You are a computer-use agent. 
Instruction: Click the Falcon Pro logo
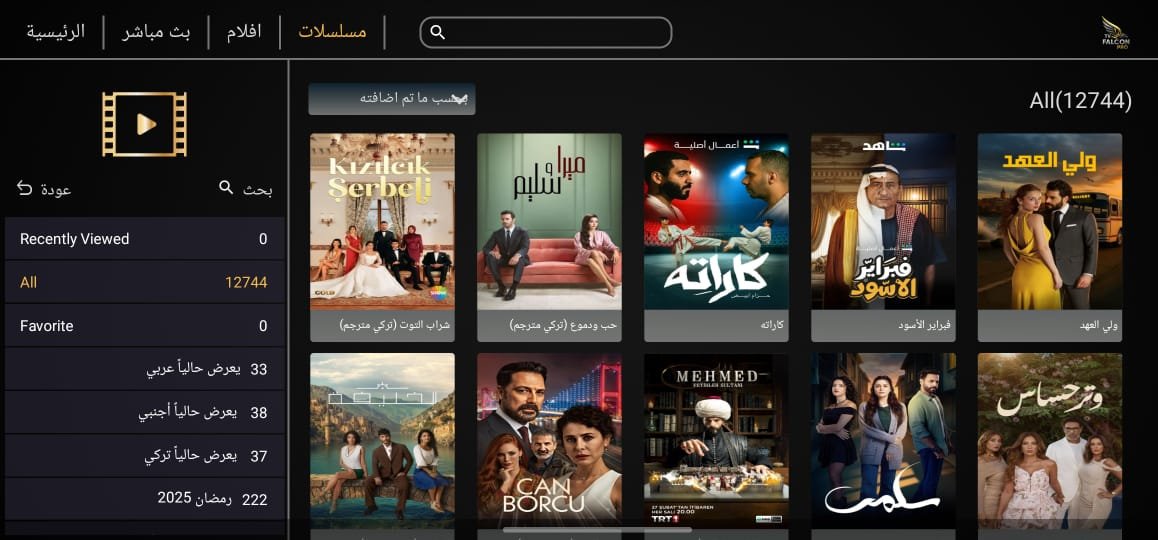click(1115, 33)
